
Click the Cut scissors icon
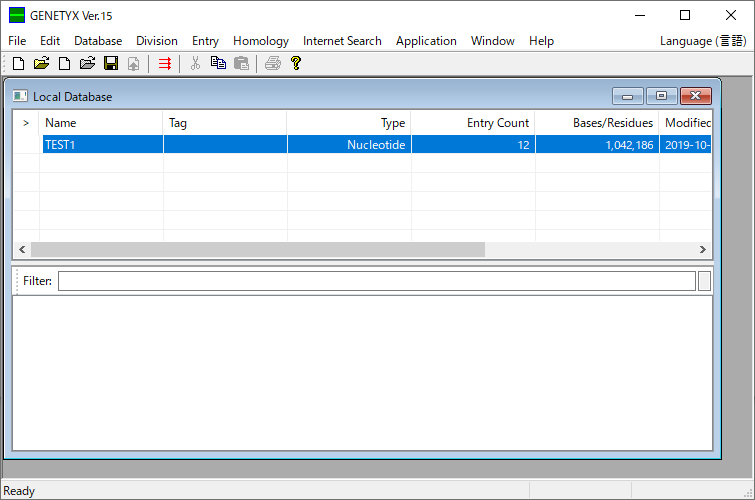[195, 63]
